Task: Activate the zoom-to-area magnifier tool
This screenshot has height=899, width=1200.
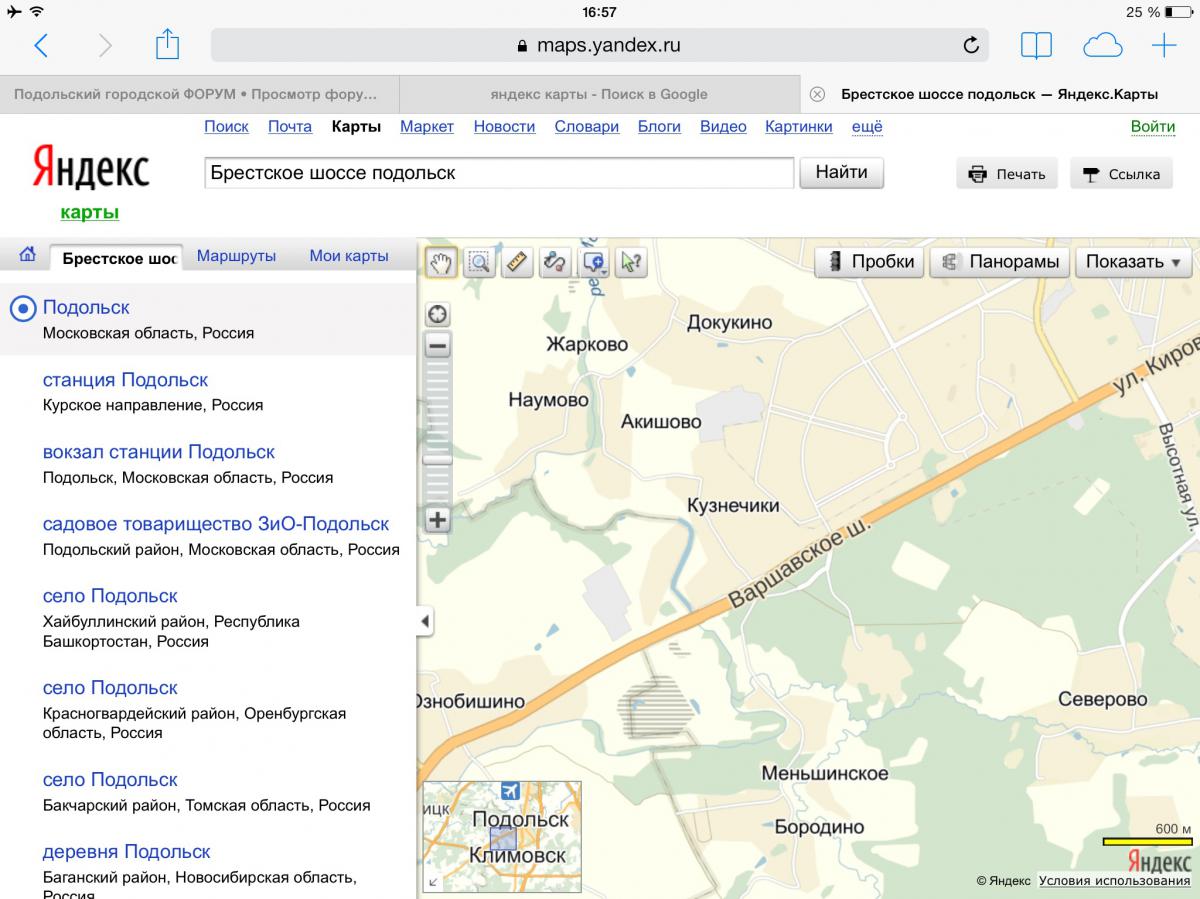Action: click(479, 262)
